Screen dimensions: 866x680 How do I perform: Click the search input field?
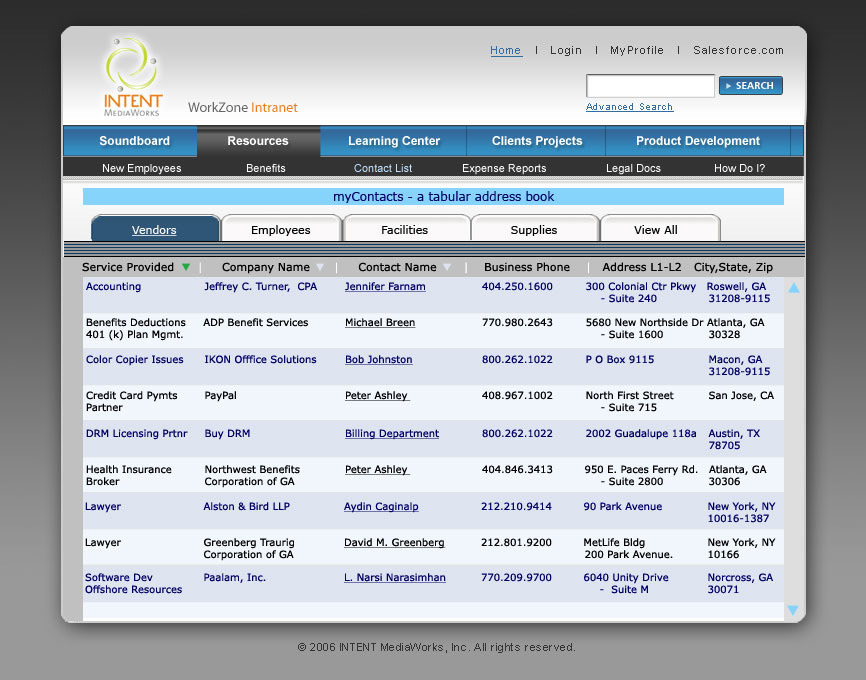(x=650, y=86)
